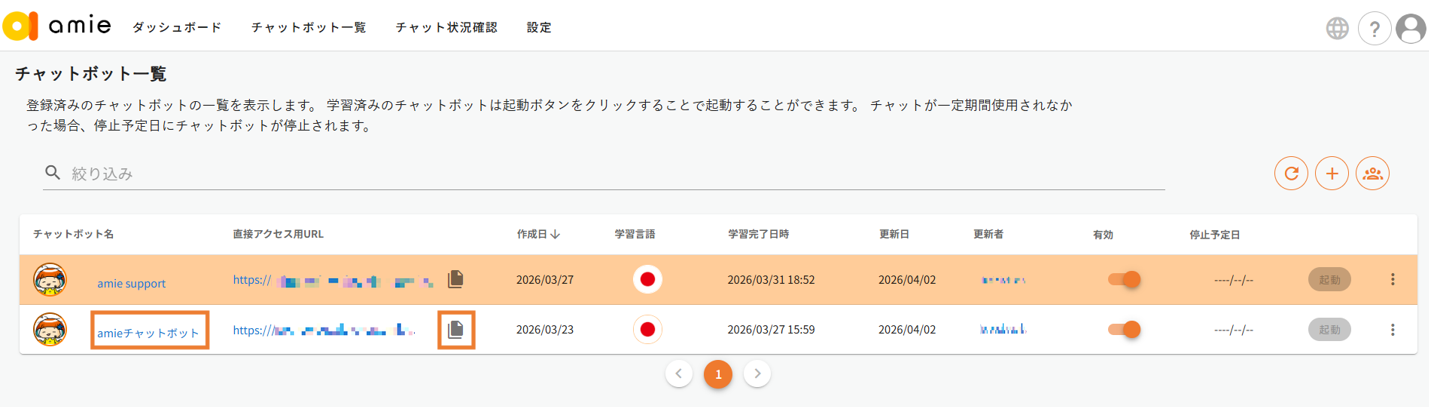Click the refresh list icon
Screen dimensions: 1429x407
coord(1291,174)
